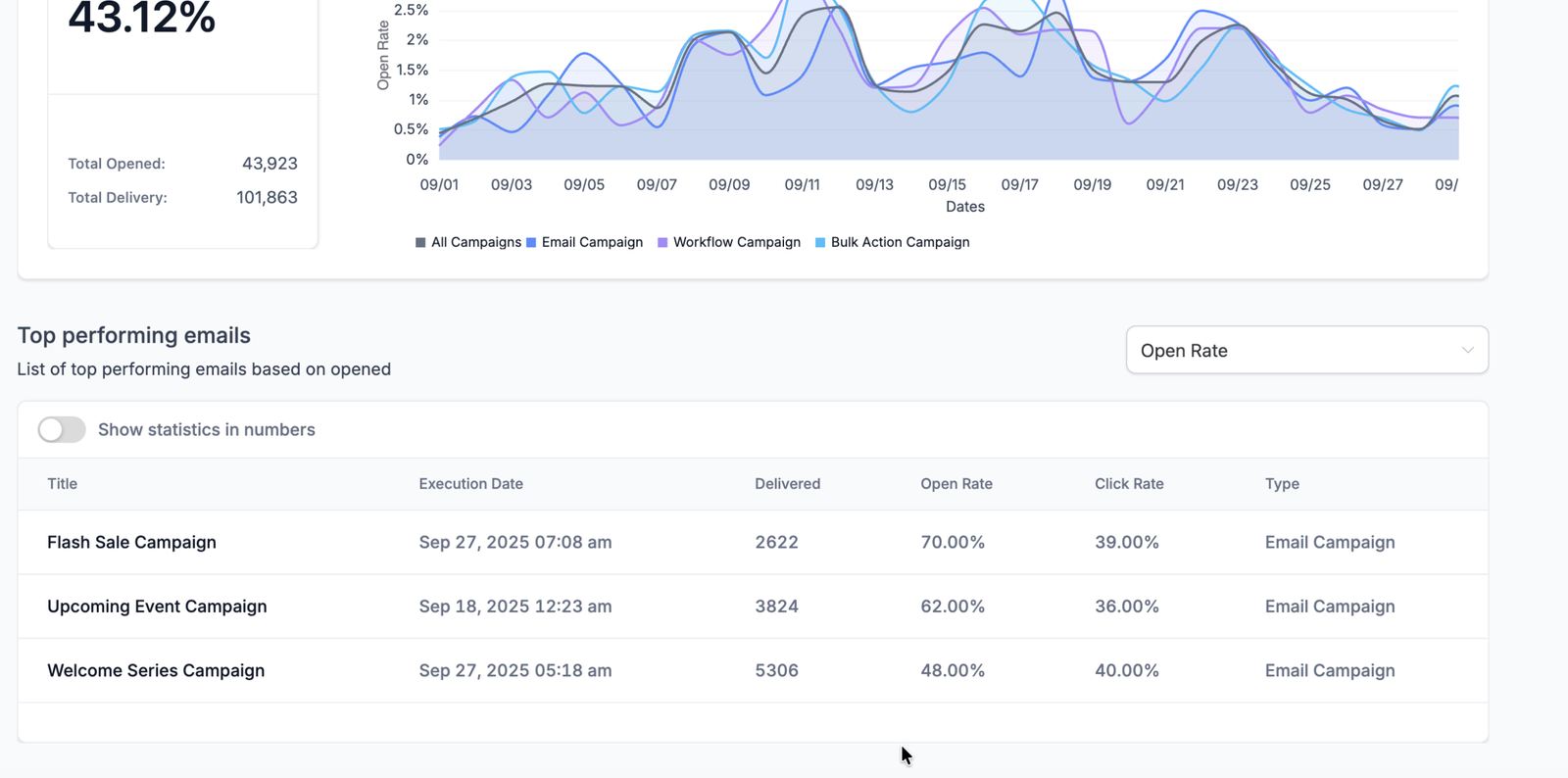Toggle All Campaigns legend swatch

click(420, 243)
